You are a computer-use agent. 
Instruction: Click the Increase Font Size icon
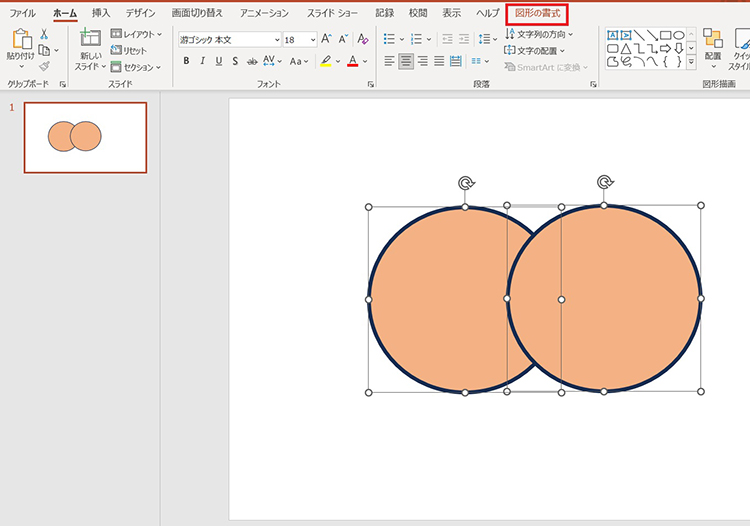[326, 39]
